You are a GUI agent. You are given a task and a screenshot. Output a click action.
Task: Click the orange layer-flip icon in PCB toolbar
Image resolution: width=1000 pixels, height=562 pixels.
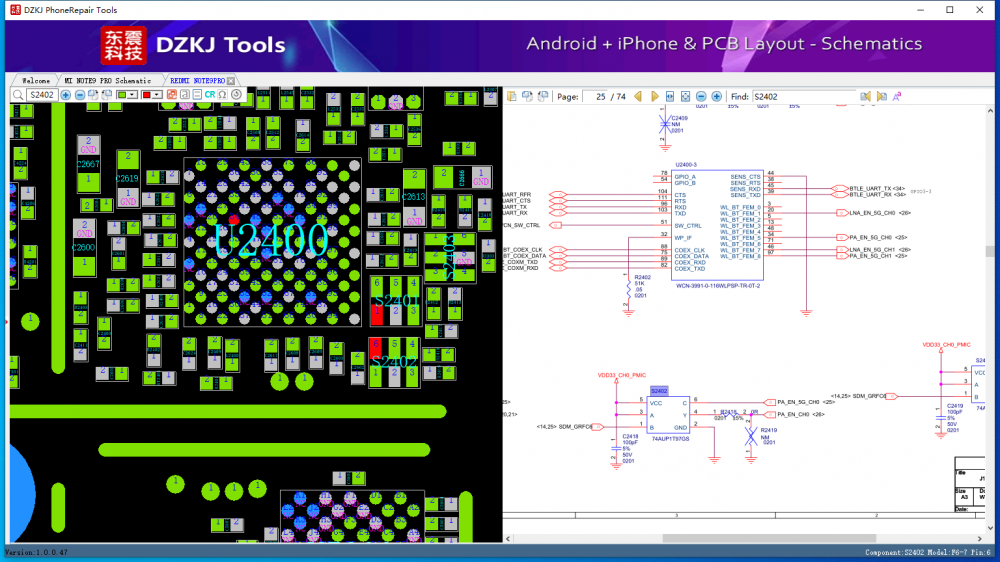point(172,95)
